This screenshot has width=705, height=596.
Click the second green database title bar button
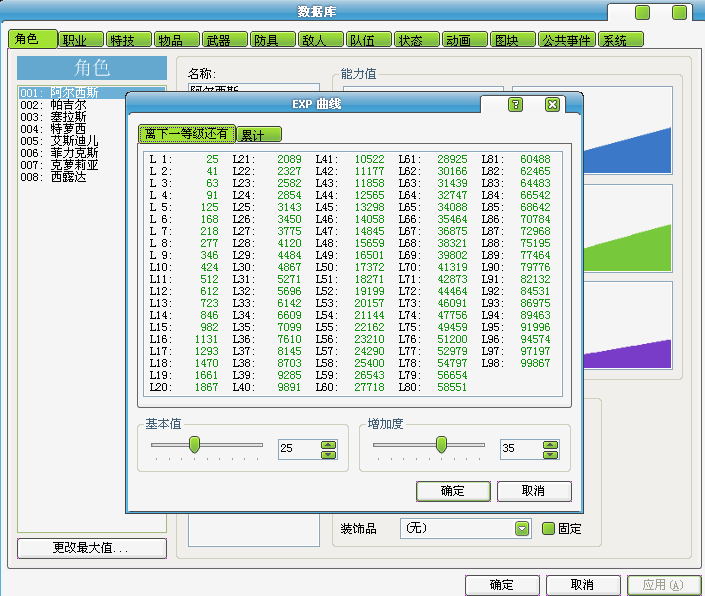coord(679,12)
